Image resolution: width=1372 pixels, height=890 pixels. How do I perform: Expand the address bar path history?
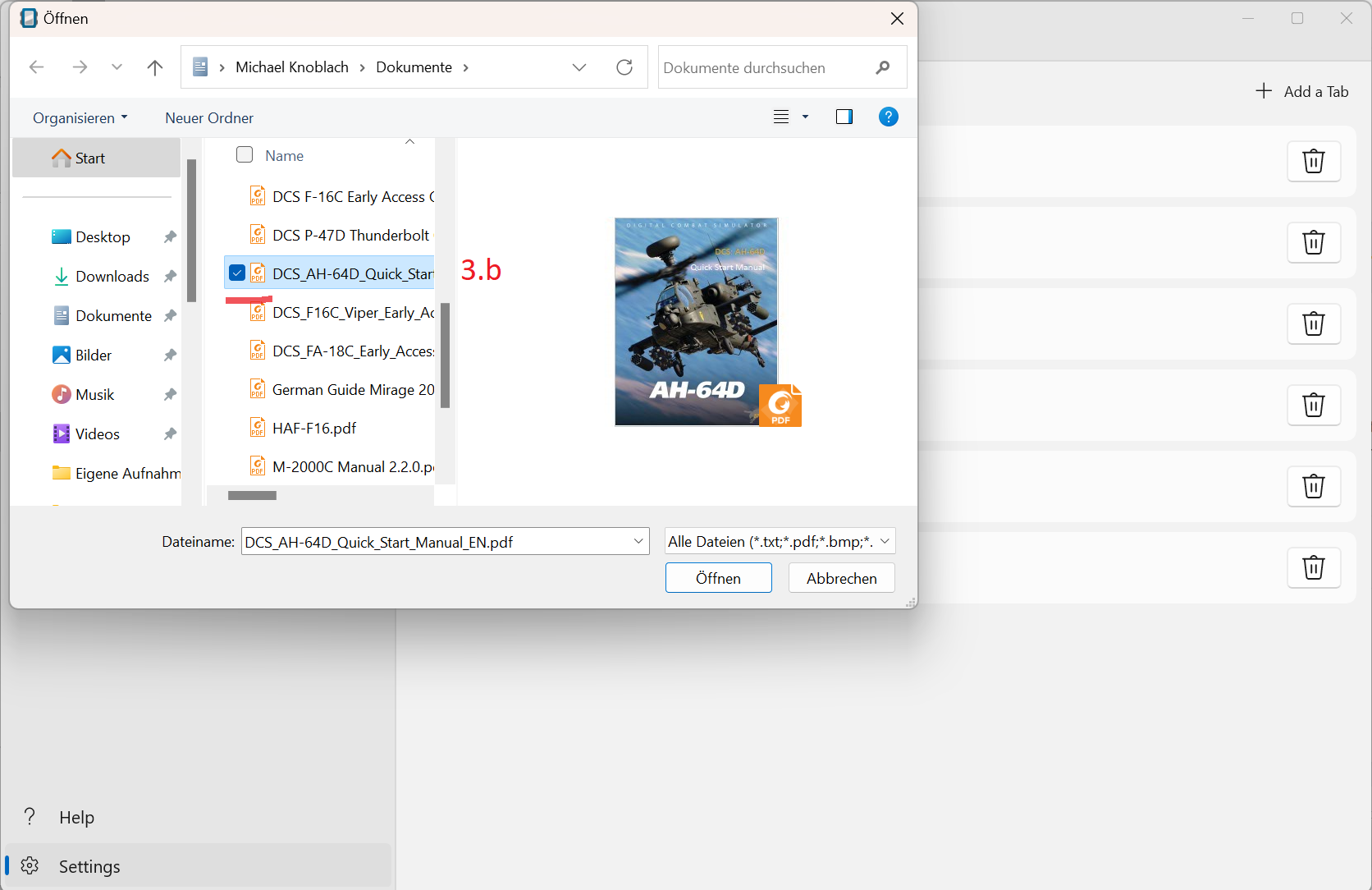tap(579, 67)
